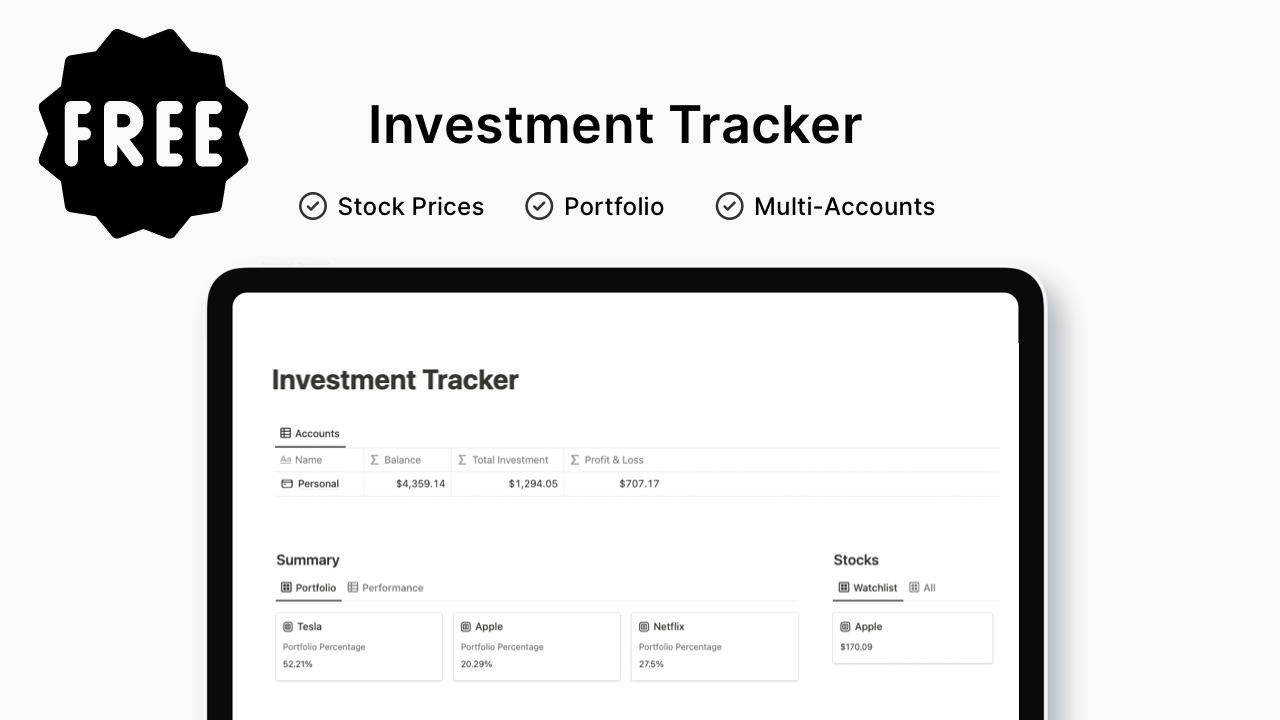Viewport: 1280px width, 720px height.
Task: Click the checkmark icon beside Portfolio feature
Action: (539, 206)
